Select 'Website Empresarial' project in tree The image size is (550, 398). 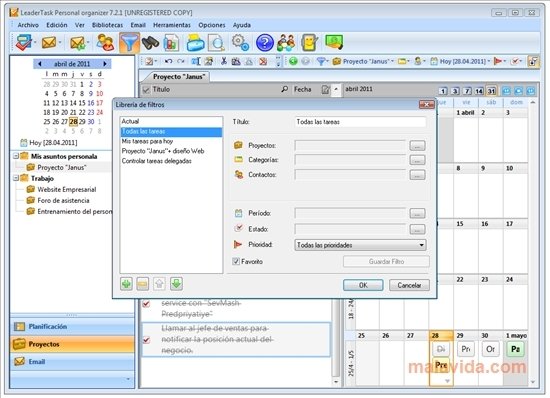click(x=67, y=189)
